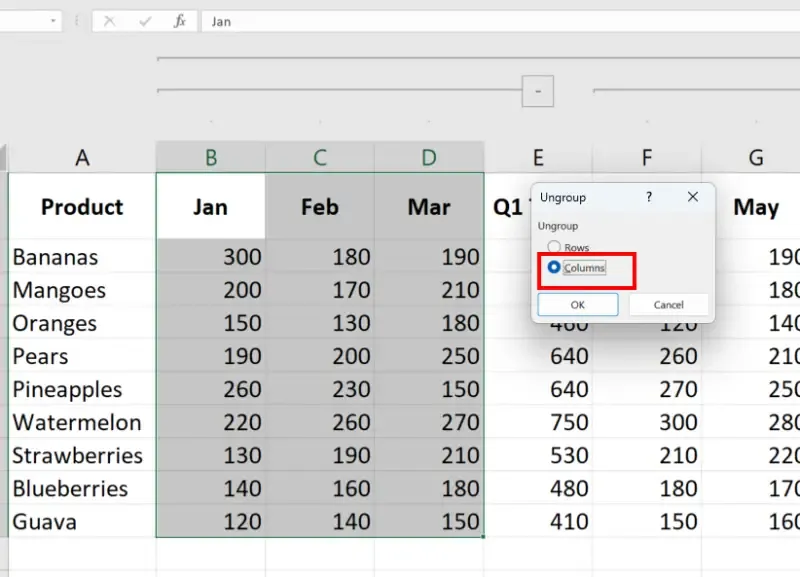
Task: Close the Ungroup dialog
Action: point(692,197)
